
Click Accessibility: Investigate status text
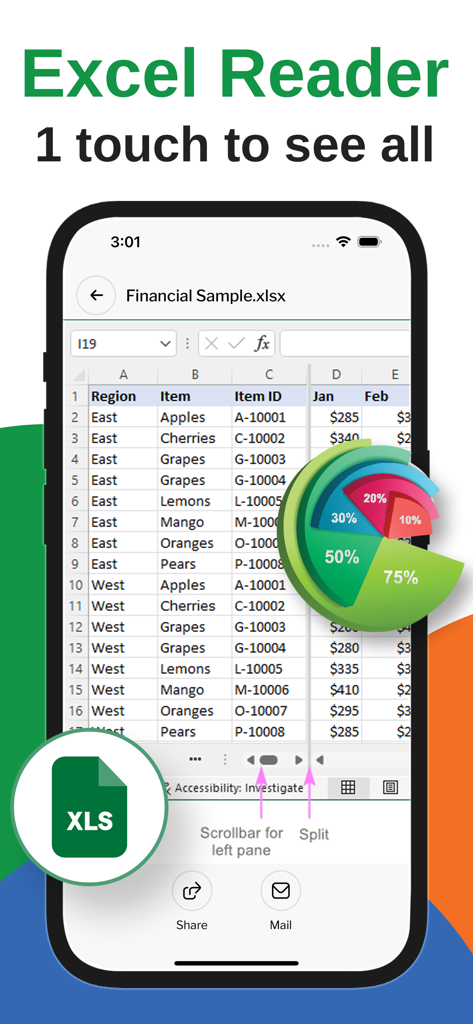(238, 788)
